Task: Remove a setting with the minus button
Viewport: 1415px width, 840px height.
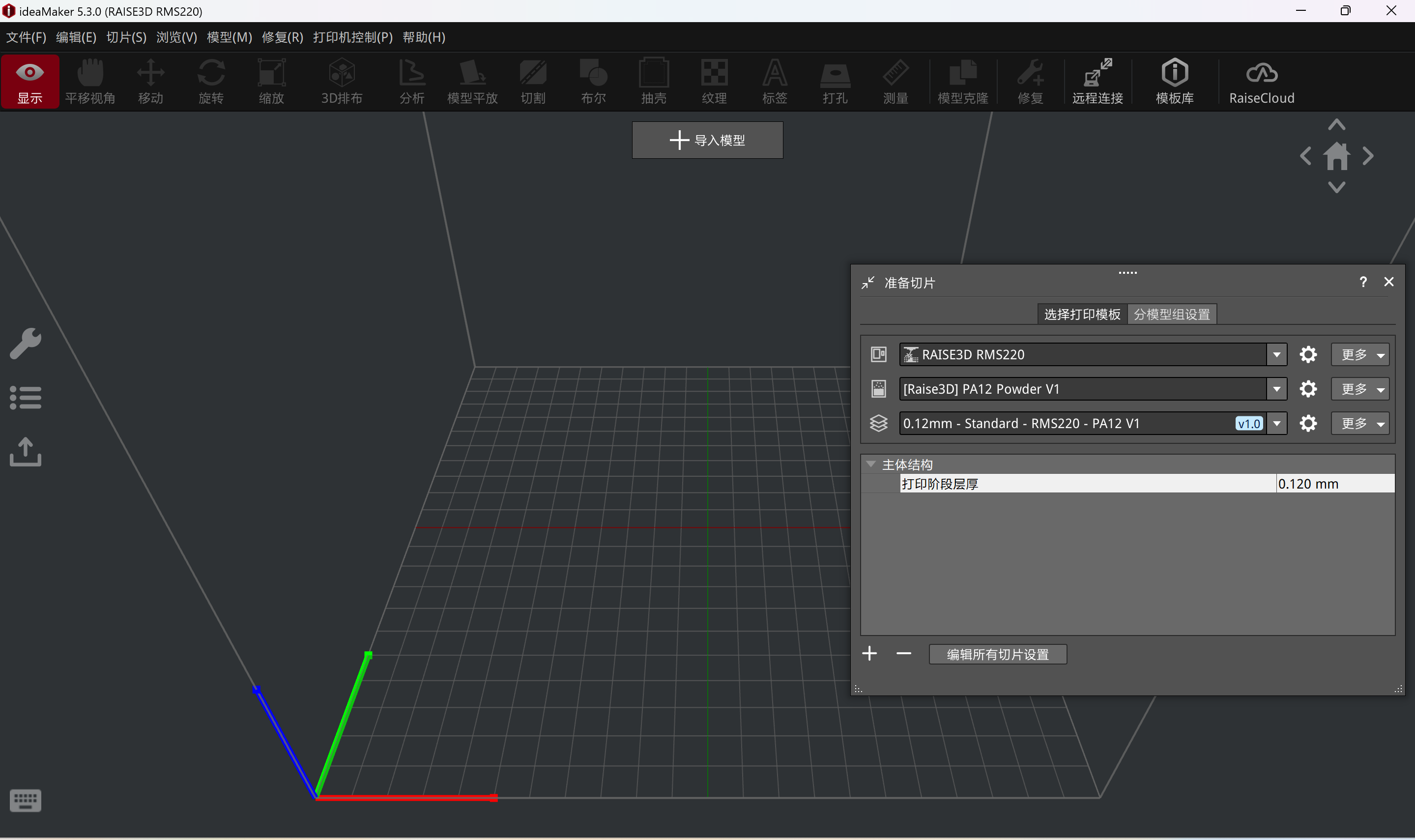Action: click(x=904, y=654)
